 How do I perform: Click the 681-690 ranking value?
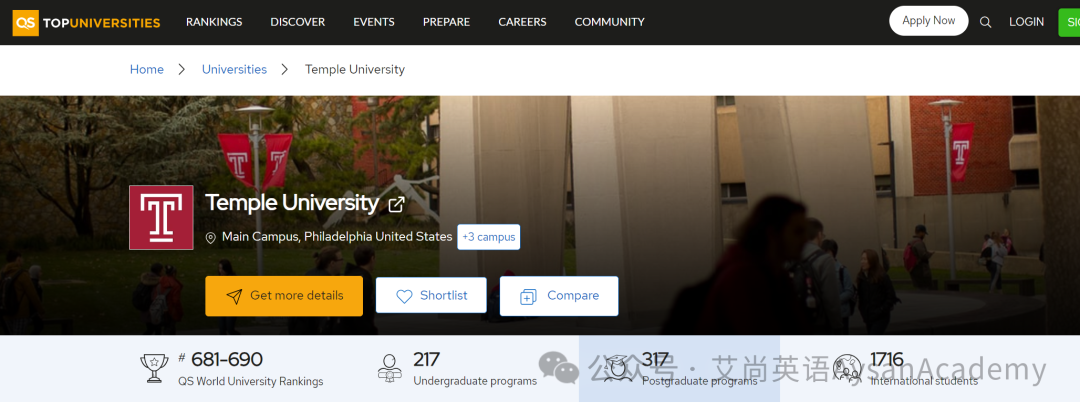[227, 360]
